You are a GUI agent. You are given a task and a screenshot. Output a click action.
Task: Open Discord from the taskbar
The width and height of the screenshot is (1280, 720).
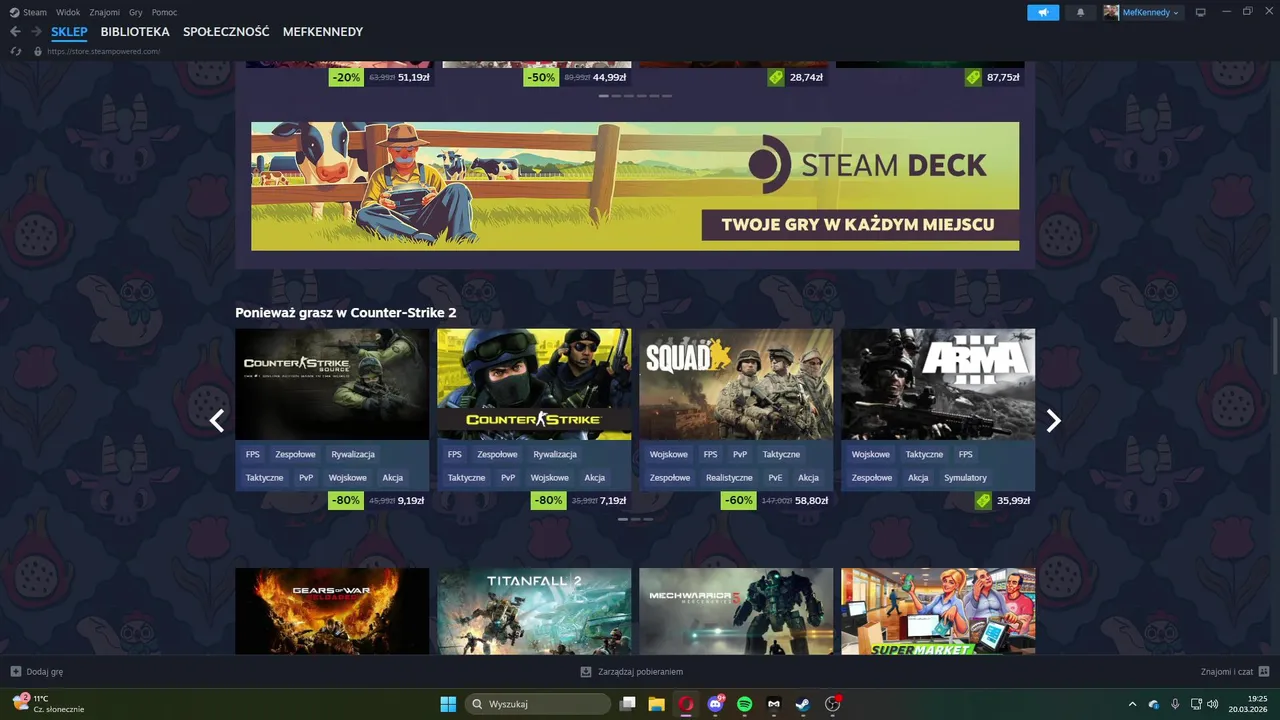tap(715, 704)
